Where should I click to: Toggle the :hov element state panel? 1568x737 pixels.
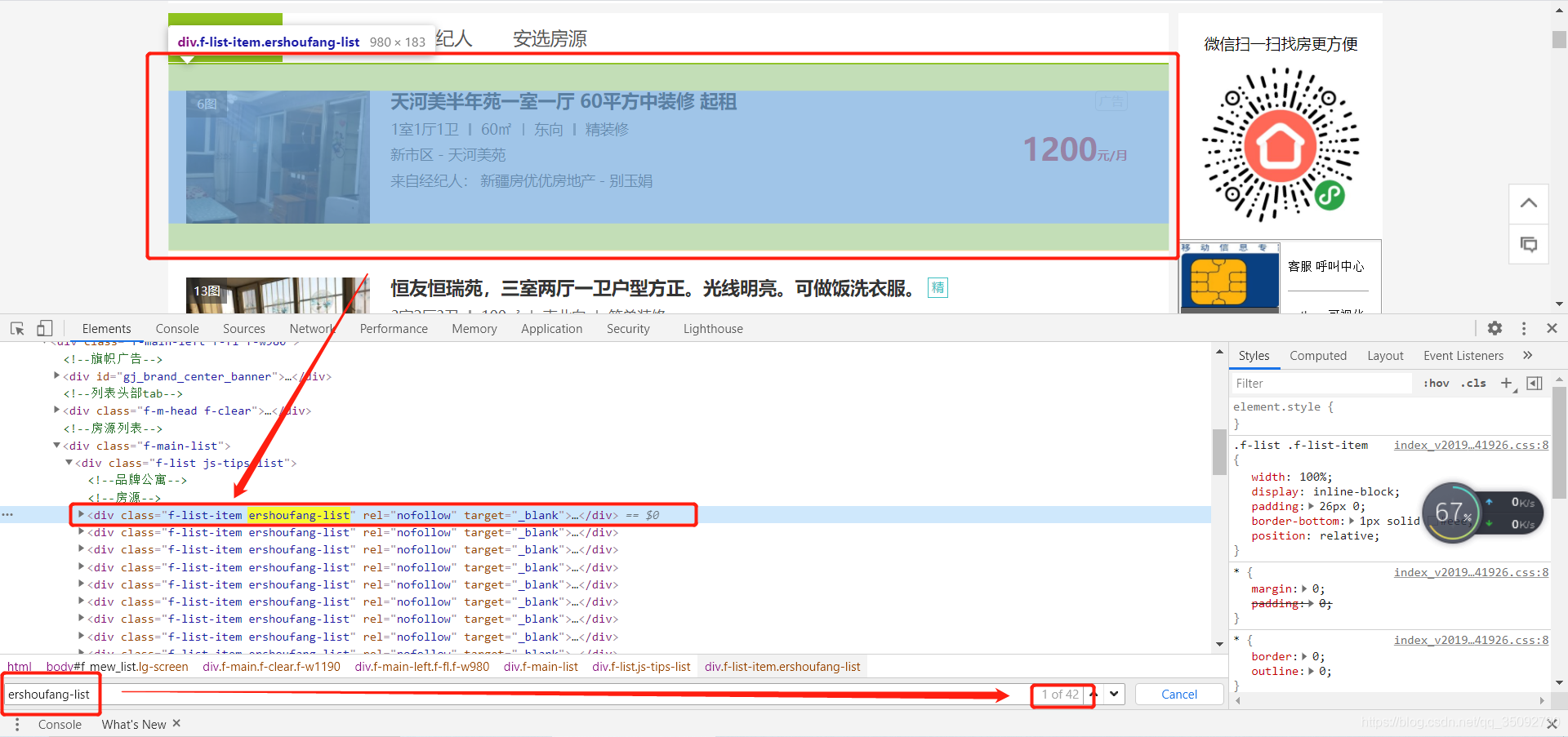click(1437, 383)
